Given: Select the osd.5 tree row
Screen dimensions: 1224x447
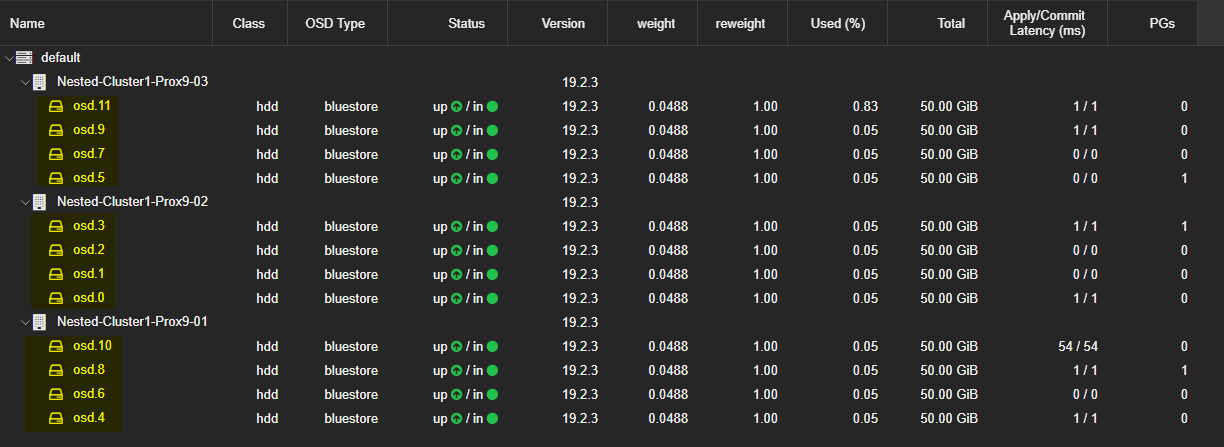Looking at the screenshot, I should point(612,177).
